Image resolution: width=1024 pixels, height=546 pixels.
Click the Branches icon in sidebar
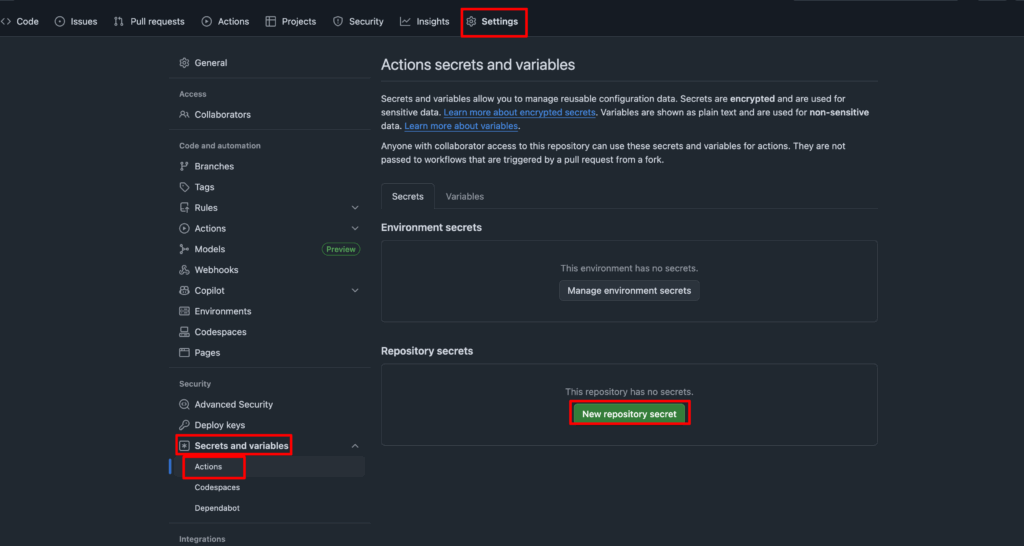coord(184,167)
